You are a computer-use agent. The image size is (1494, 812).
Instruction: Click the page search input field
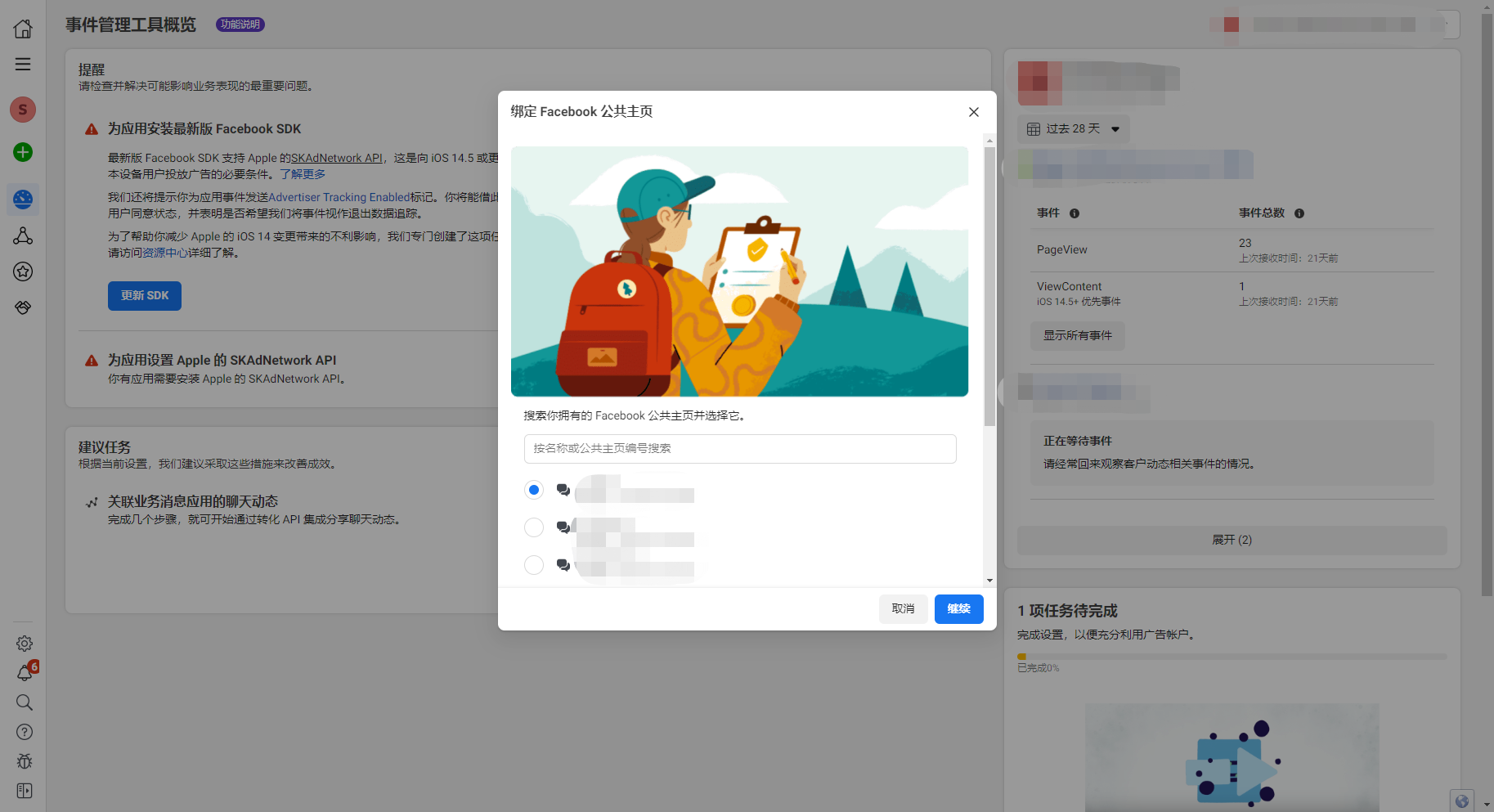(x=738, y=448)
